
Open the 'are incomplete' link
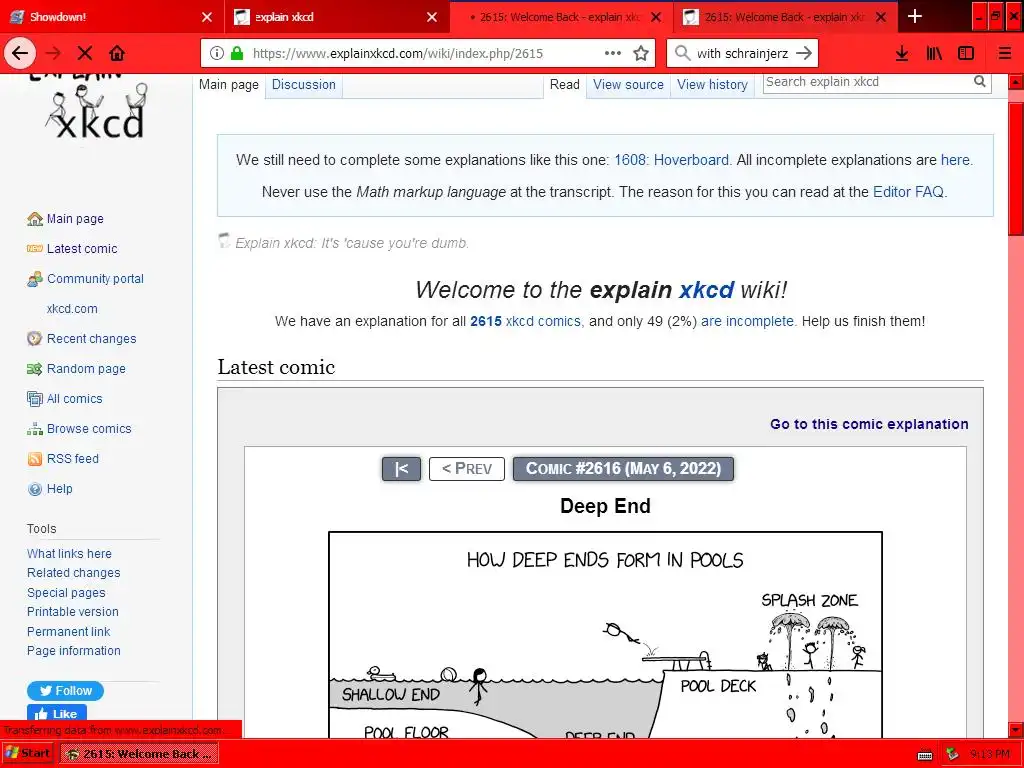tap(747, 321)
